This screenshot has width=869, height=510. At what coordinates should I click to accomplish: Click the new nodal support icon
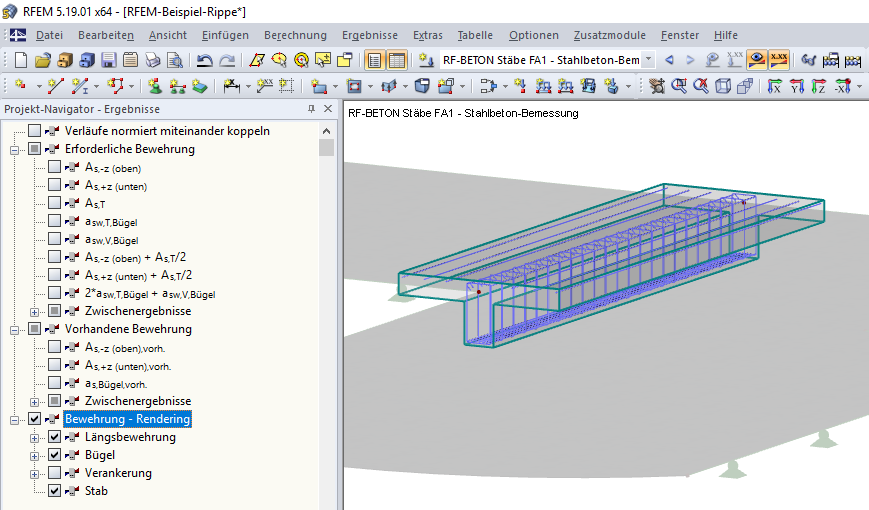coord(155,86)
